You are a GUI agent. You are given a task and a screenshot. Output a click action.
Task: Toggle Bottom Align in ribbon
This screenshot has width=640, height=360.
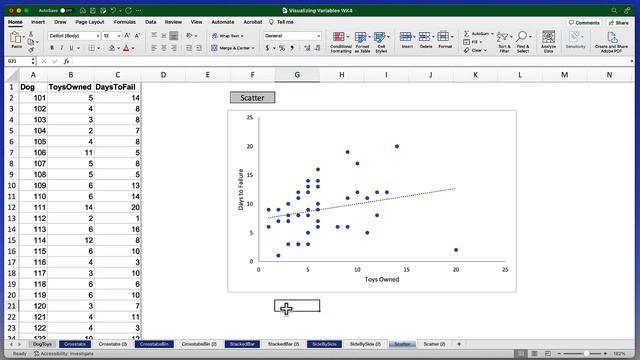[x=173, y=36]
